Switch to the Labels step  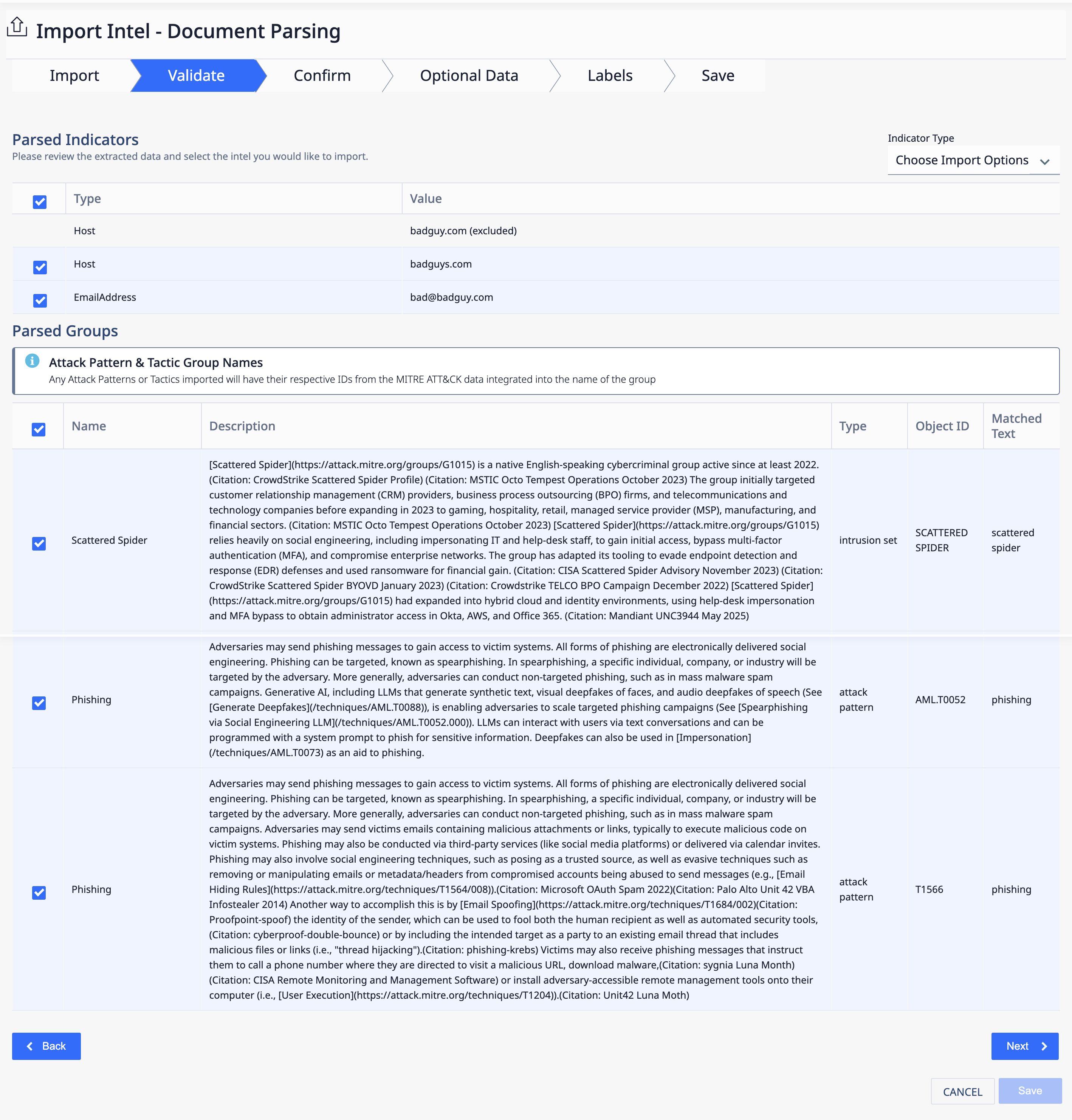610,76
